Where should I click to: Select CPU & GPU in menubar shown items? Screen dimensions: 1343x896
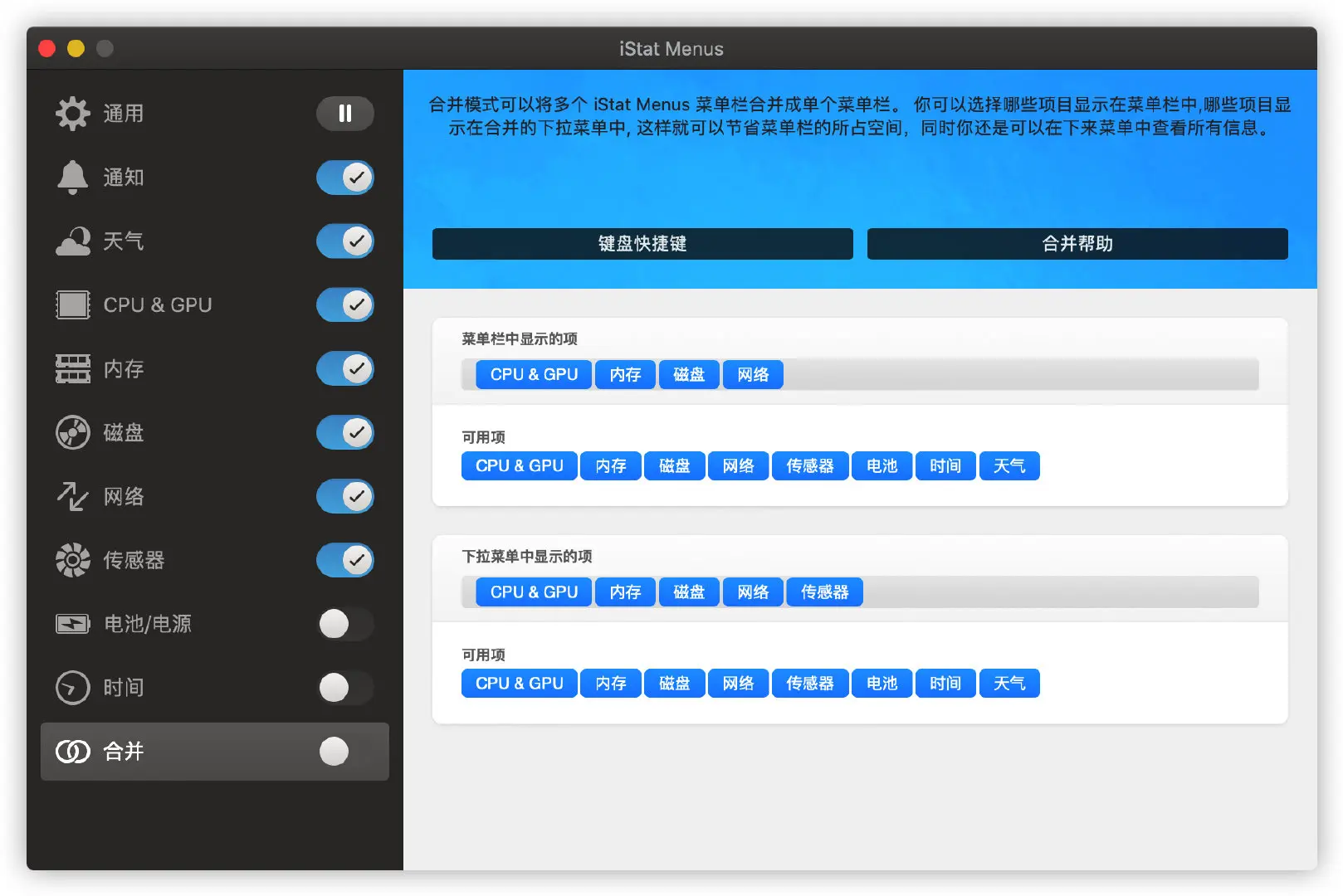coord(534,375)
